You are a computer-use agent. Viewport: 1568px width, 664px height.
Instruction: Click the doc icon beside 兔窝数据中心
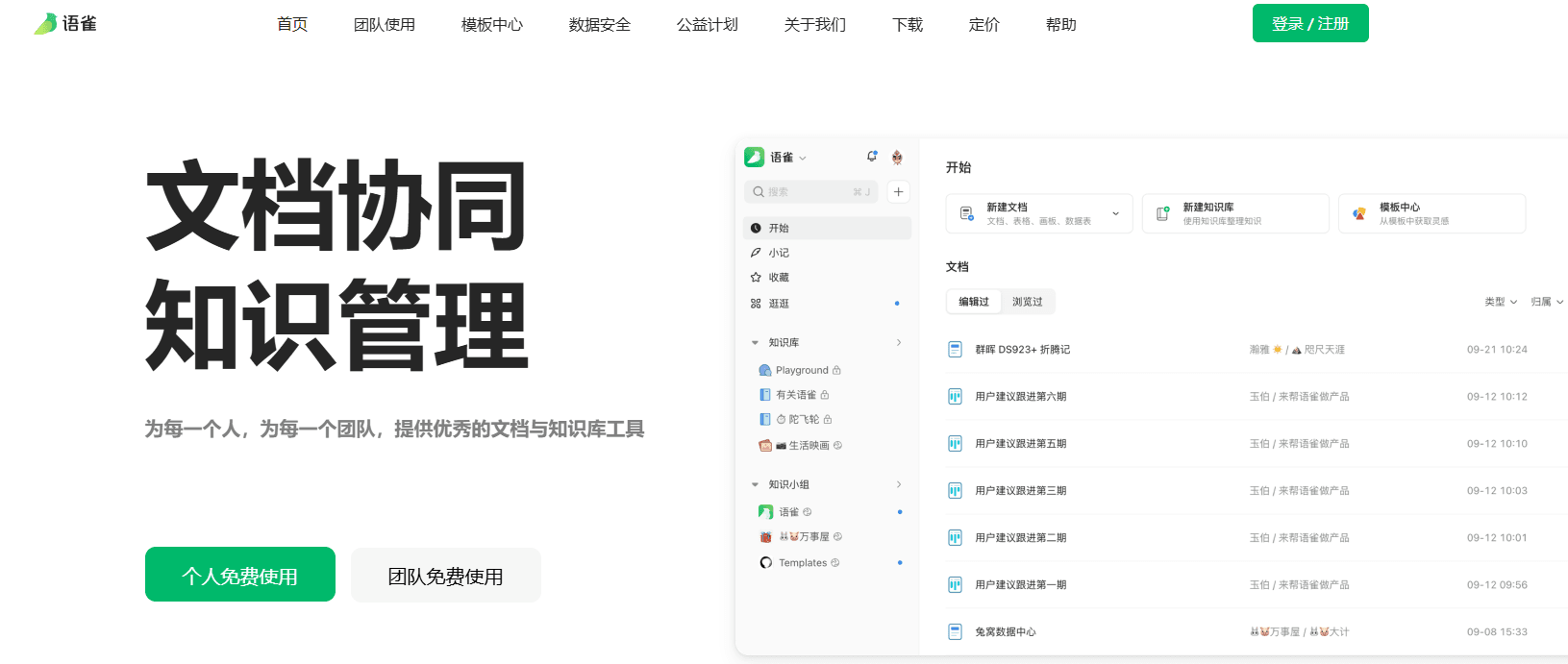(x=955, y=632)
